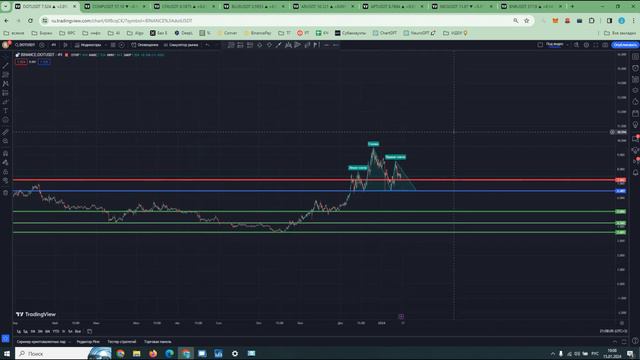The image size is (640, 360).
Task: Expand the screener type dropdown arrow
Action: (69, 342)
